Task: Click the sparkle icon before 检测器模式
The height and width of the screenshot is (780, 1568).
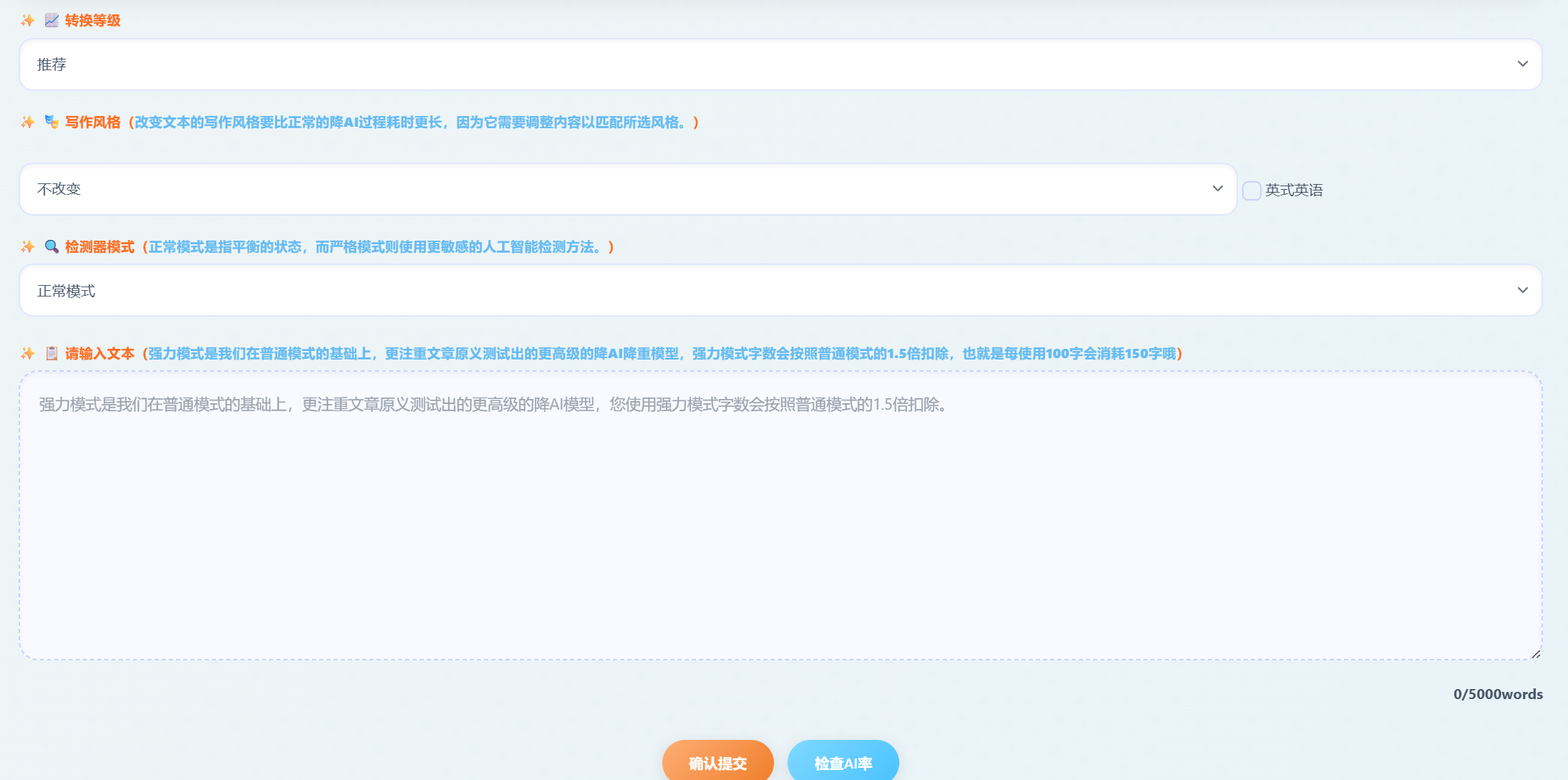Action: point(27,247)
